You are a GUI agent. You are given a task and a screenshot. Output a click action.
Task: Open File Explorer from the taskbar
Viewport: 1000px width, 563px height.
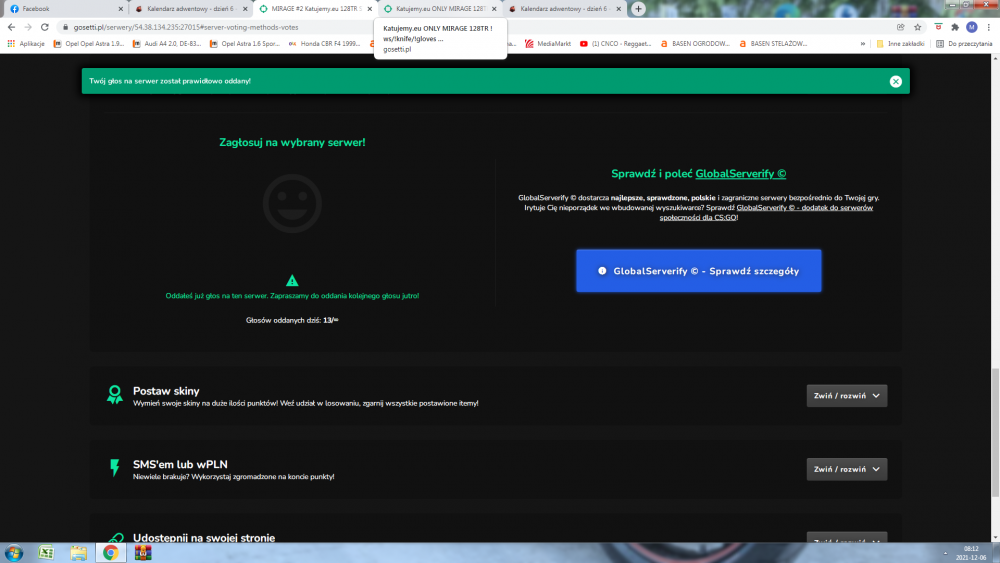pos(78,553)
